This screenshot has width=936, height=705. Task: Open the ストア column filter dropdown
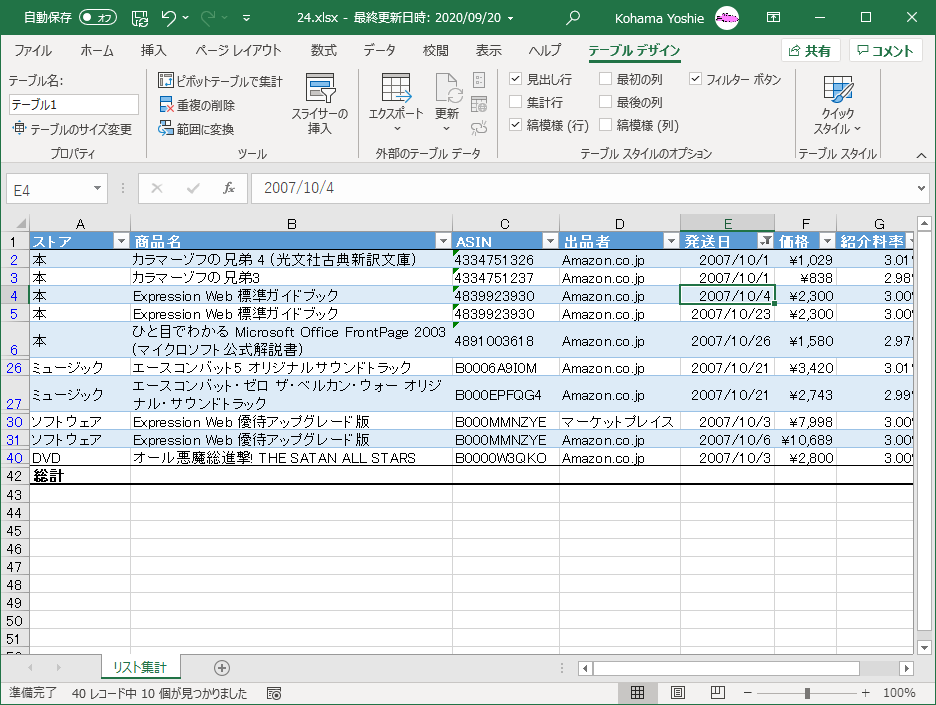(x=121, y=241)
